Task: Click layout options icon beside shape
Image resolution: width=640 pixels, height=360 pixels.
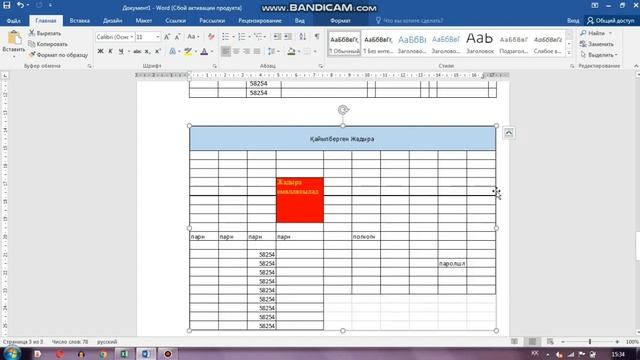Action: (x=509, y=133)
